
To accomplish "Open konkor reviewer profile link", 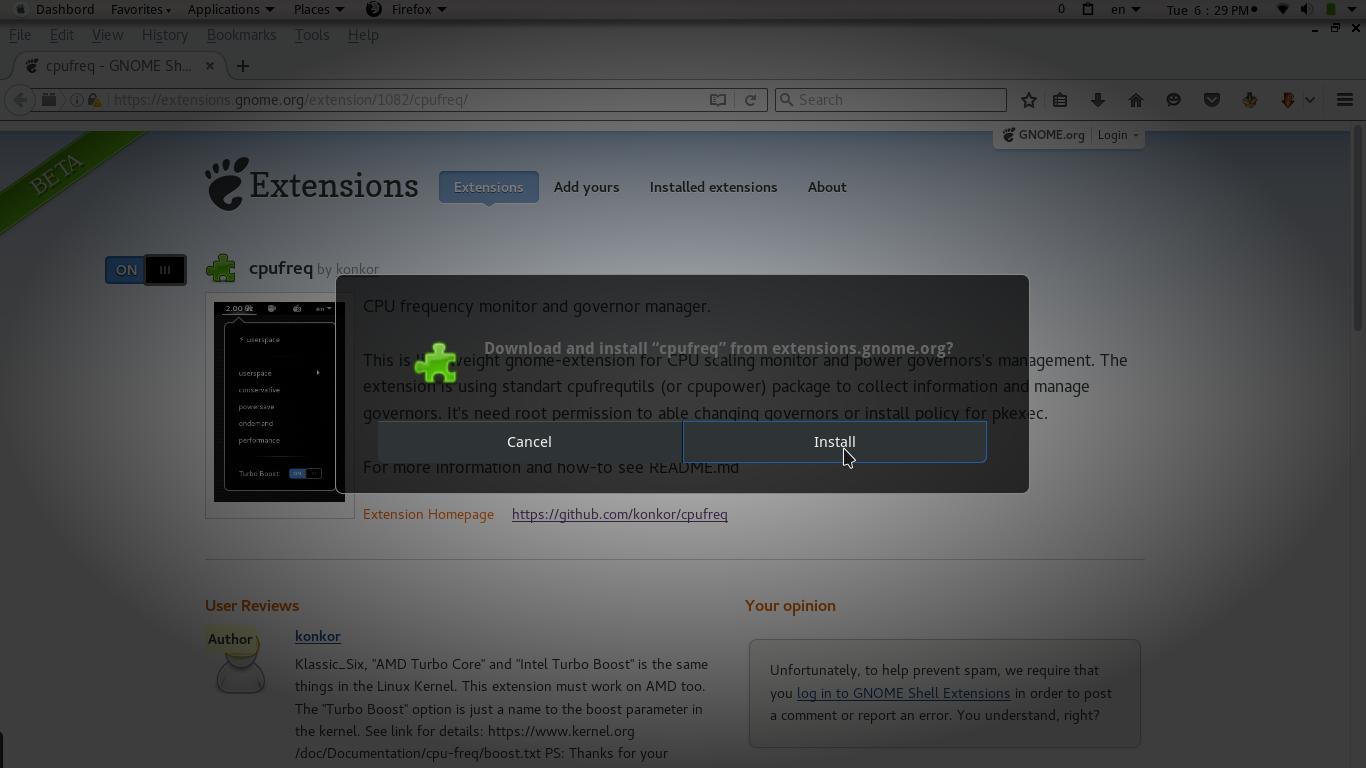I will (317, 636).
